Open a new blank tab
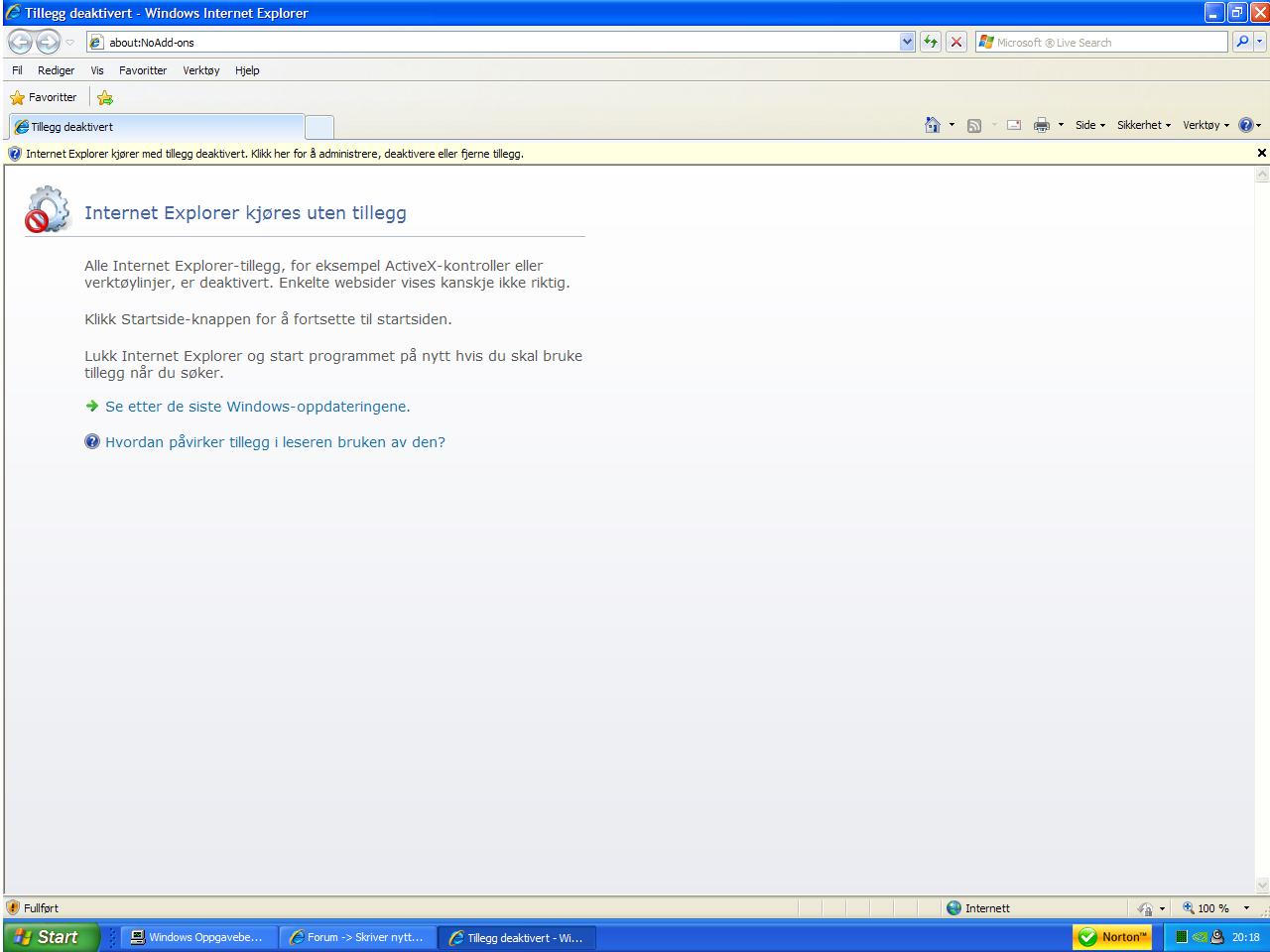Image resolution: width=1270 pixels, height=952 pixels. pyautogui.click(x=318, y=126)
